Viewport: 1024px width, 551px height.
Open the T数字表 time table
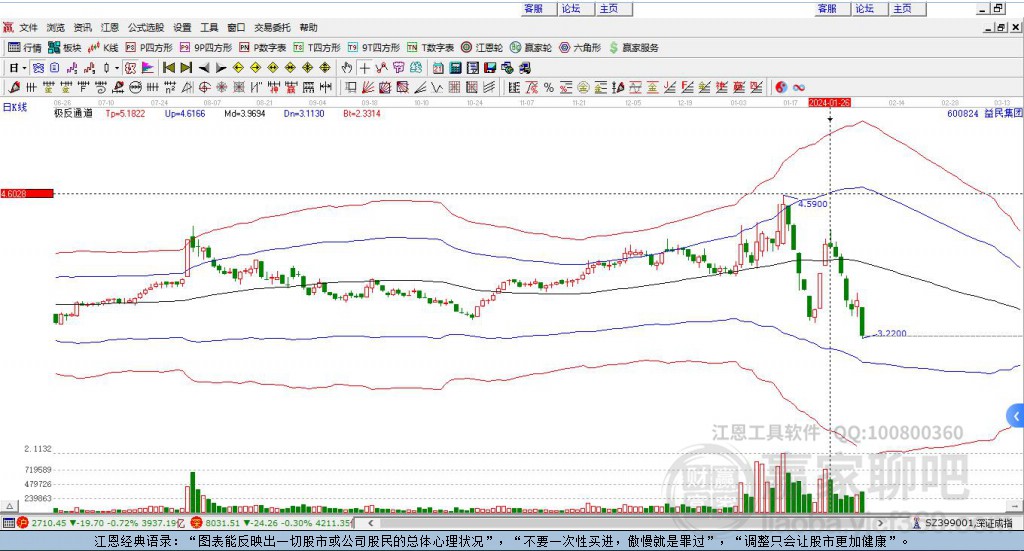(430, 48)
